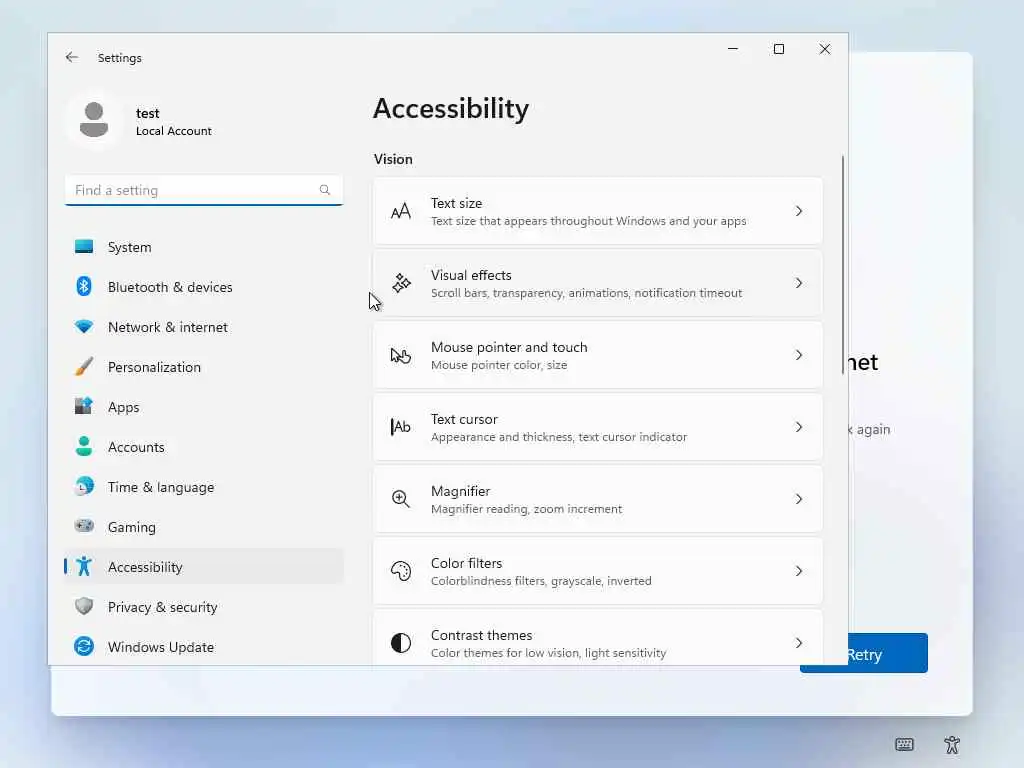The image size is (1024, 768).
Task: Open Magnifier setting title
Action: tap(460, 491)
